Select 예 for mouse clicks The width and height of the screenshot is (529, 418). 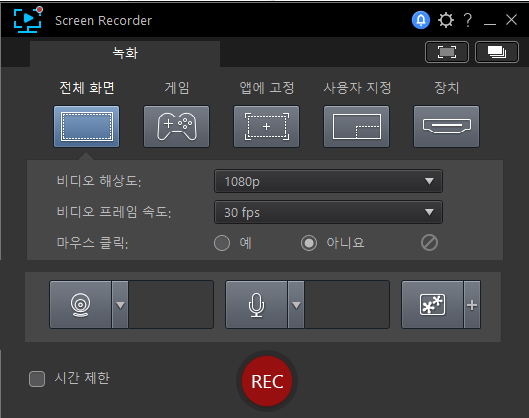222,243
